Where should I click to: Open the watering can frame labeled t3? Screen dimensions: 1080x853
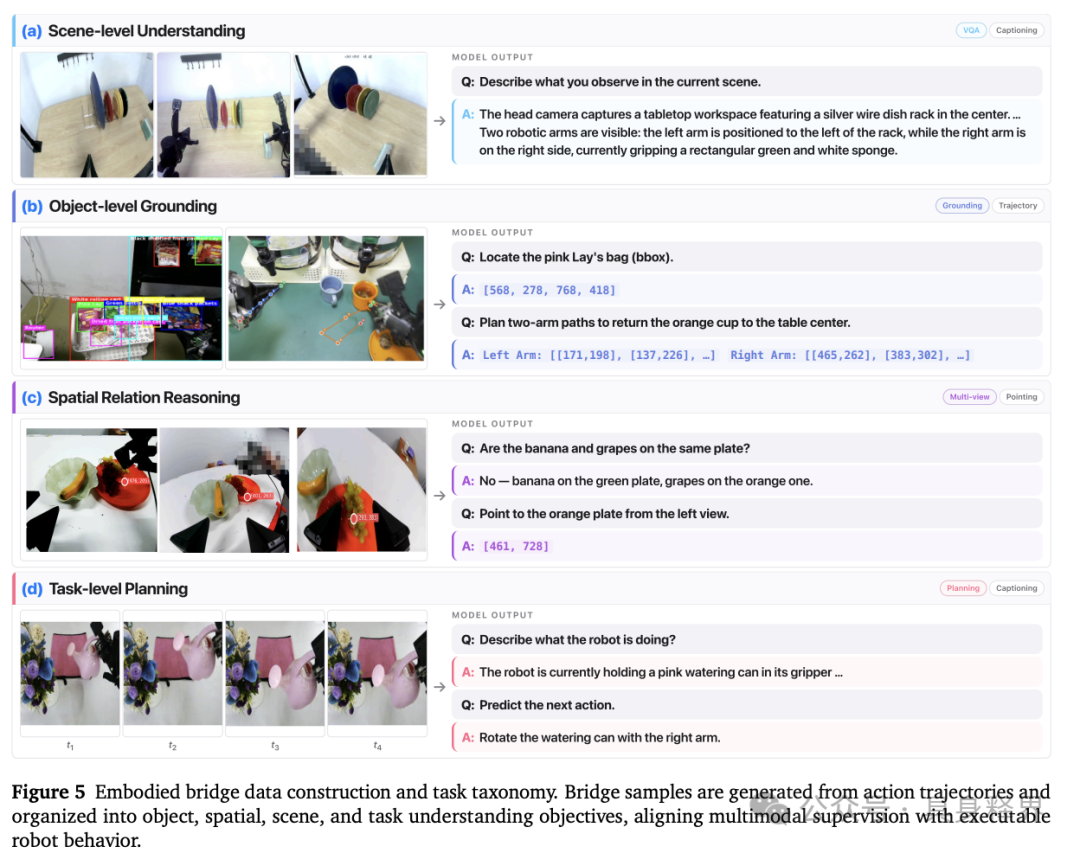tap(275, 673)
